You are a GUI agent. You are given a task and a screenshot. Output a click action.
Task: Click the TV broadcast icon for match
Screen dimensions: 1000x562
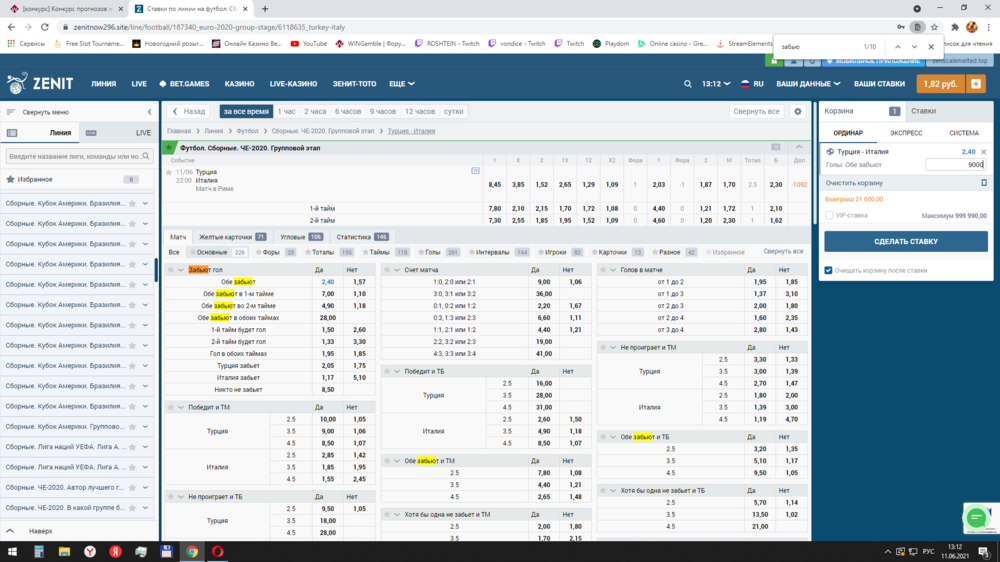click(x=475, y=171)
